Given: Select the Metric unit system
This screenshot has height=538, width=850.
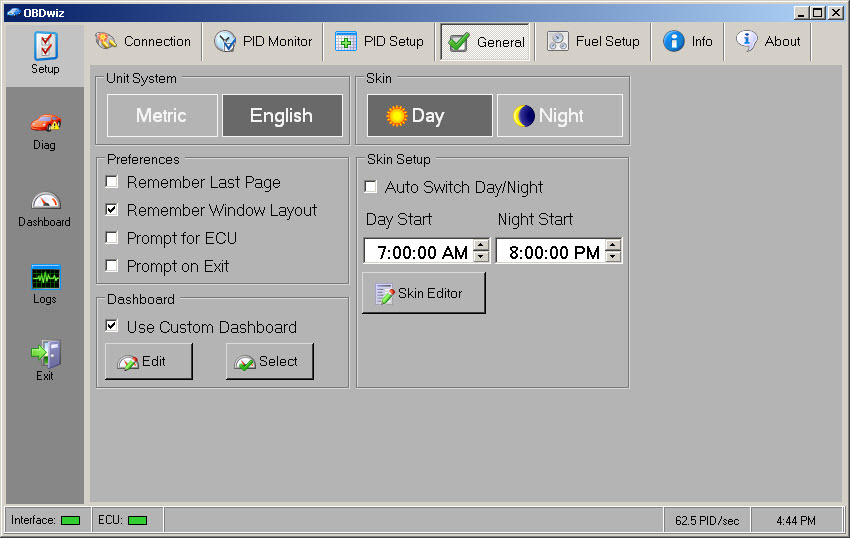Looking at the screenshot, I should pos(162,116).
